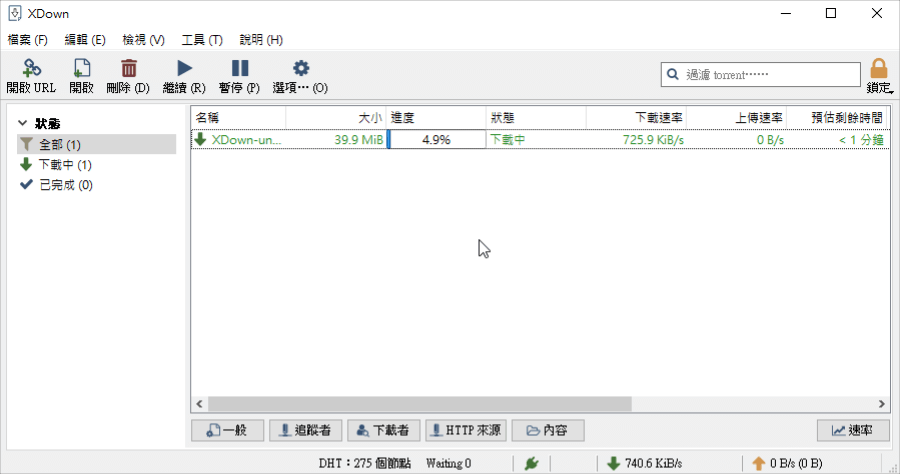The image size is (900, 474).
Task: Sort by the 進度 column header
Action: [x=436, y=118]
